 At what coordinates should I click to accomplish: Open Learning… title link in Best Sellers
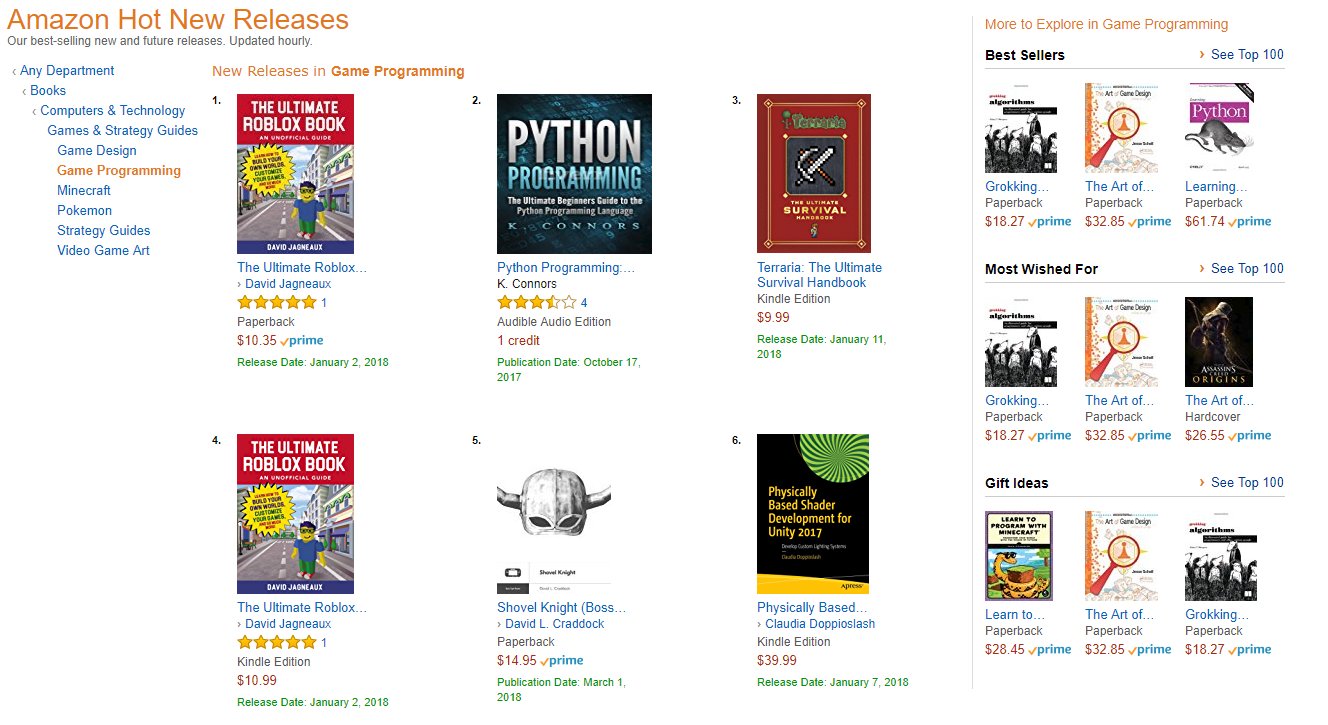click(x=1216, y=187)
